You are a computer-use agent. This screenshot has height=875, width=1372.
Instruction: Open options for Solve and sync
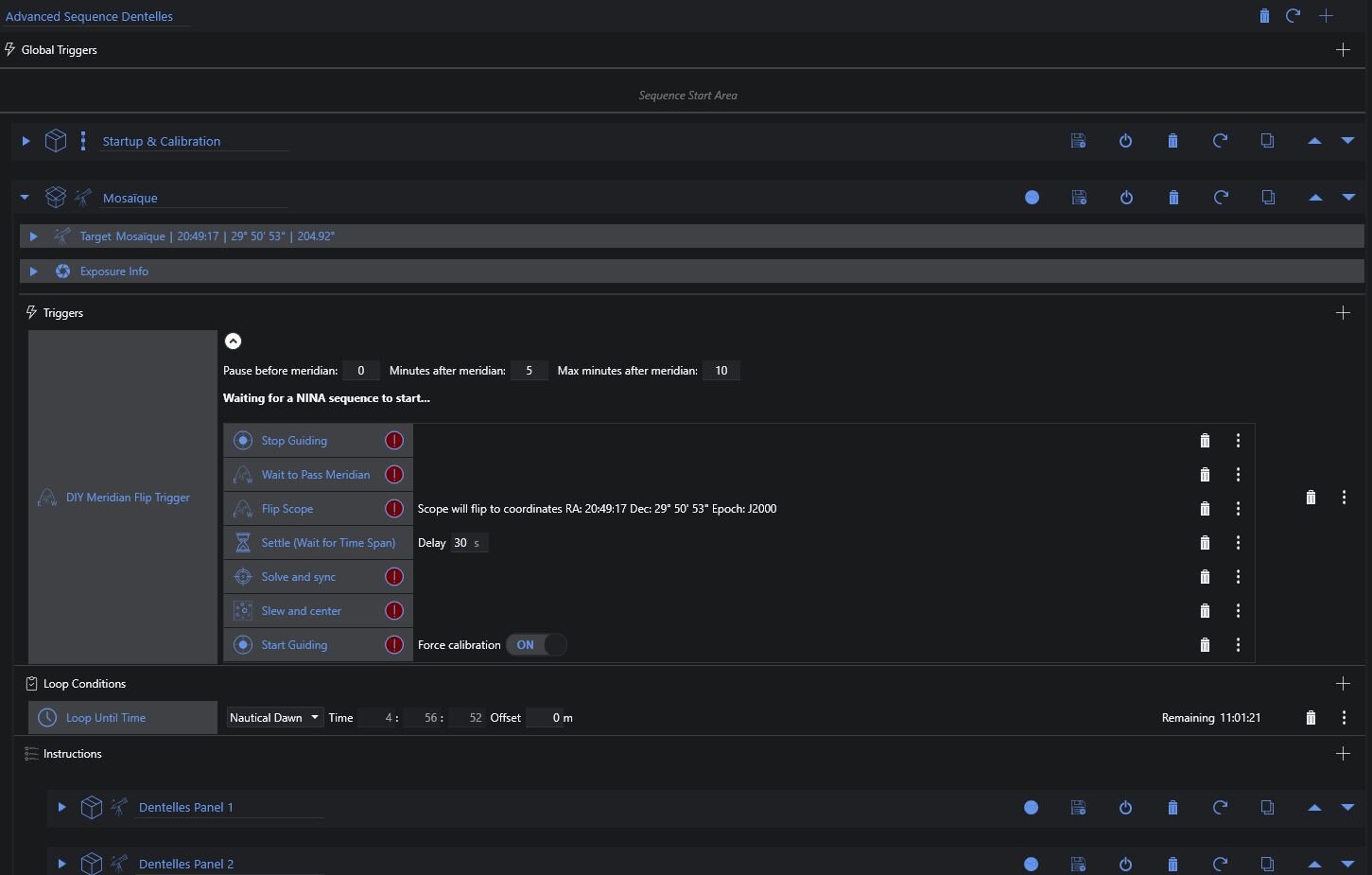pyautogui.click(x=1238, y=577)
